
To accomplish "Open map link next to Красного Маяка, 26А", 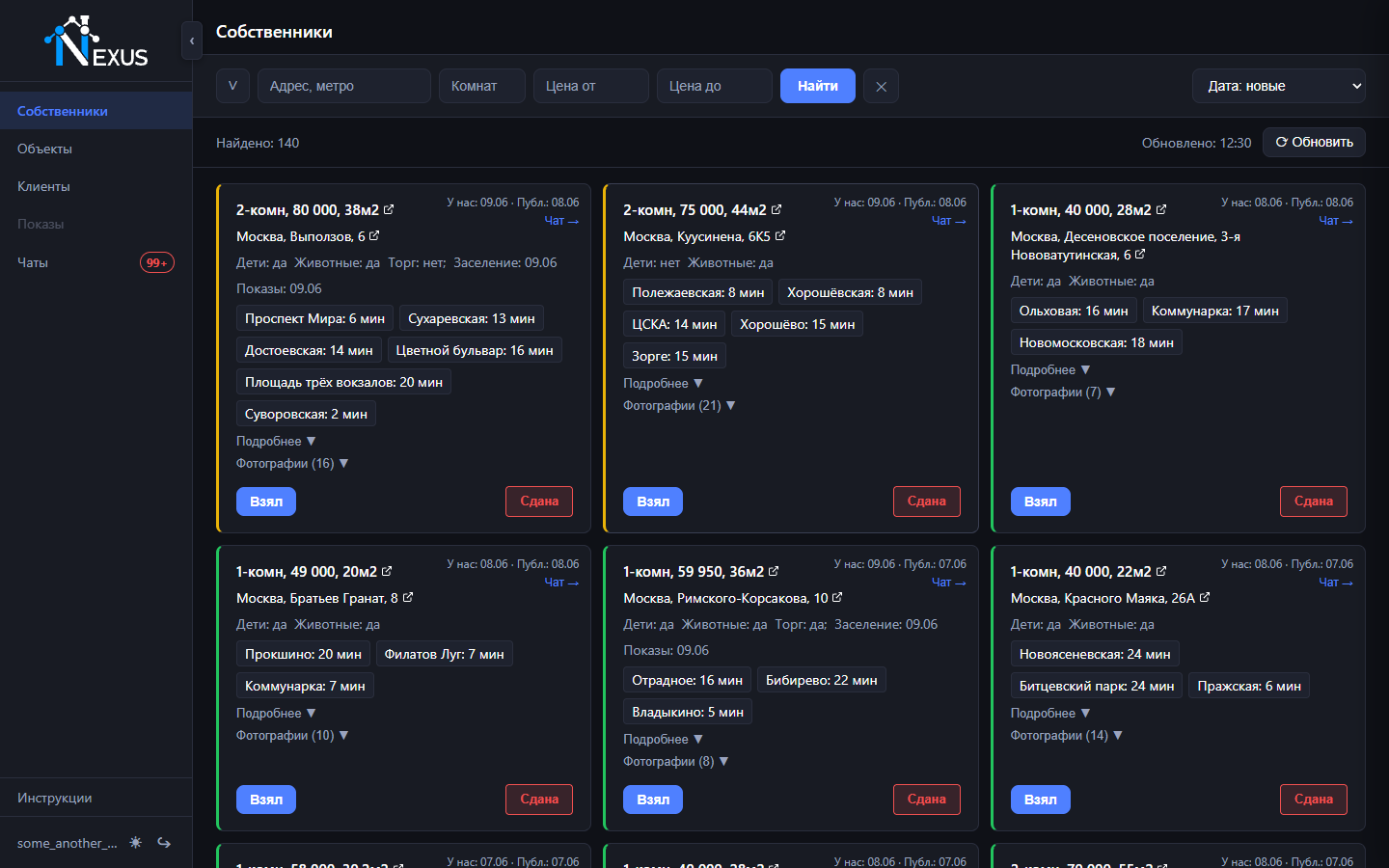I will 1205,597.
